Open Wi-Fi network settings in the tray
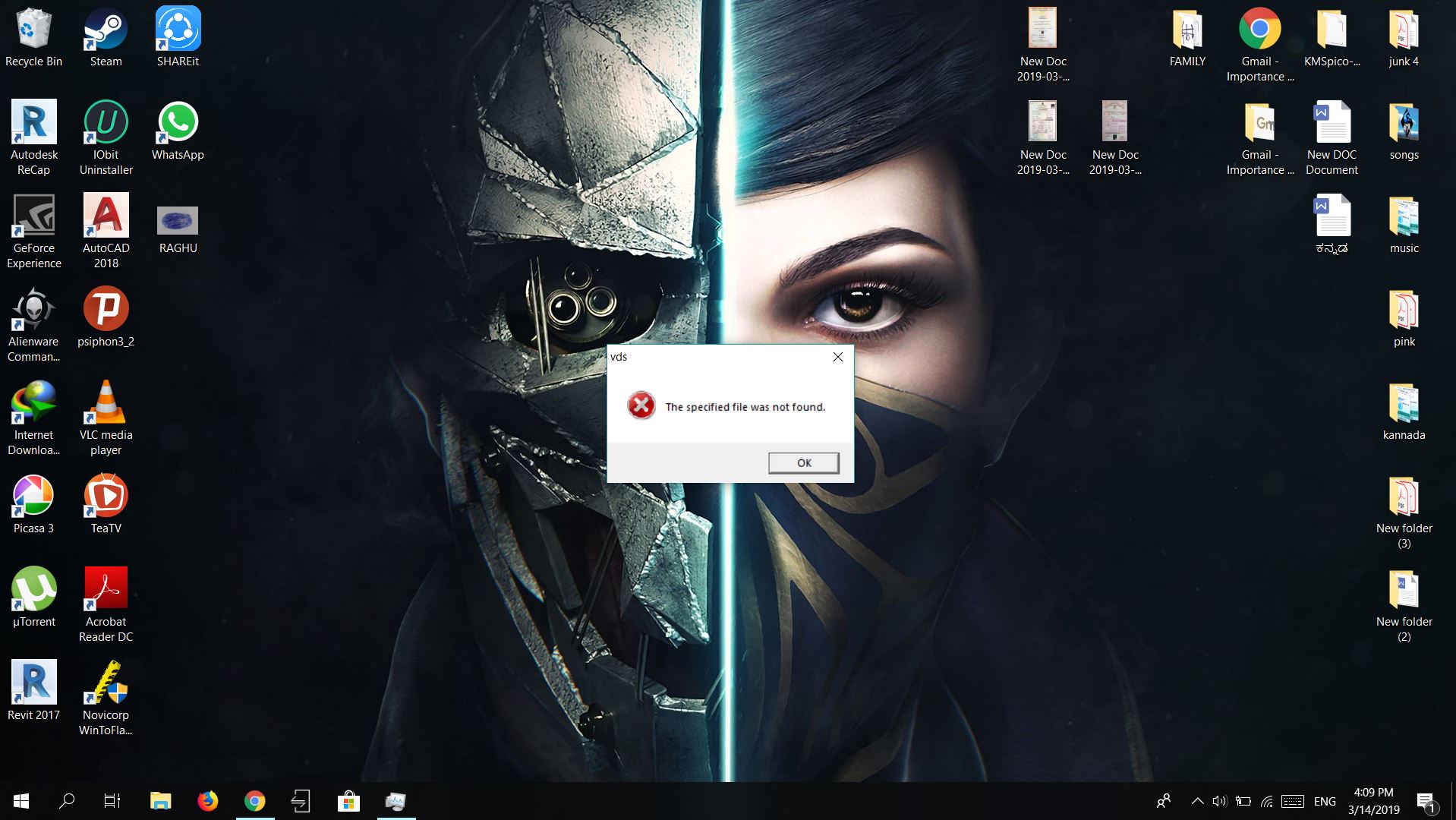This screenshot has height=820, width=1456. [1266, 801]
